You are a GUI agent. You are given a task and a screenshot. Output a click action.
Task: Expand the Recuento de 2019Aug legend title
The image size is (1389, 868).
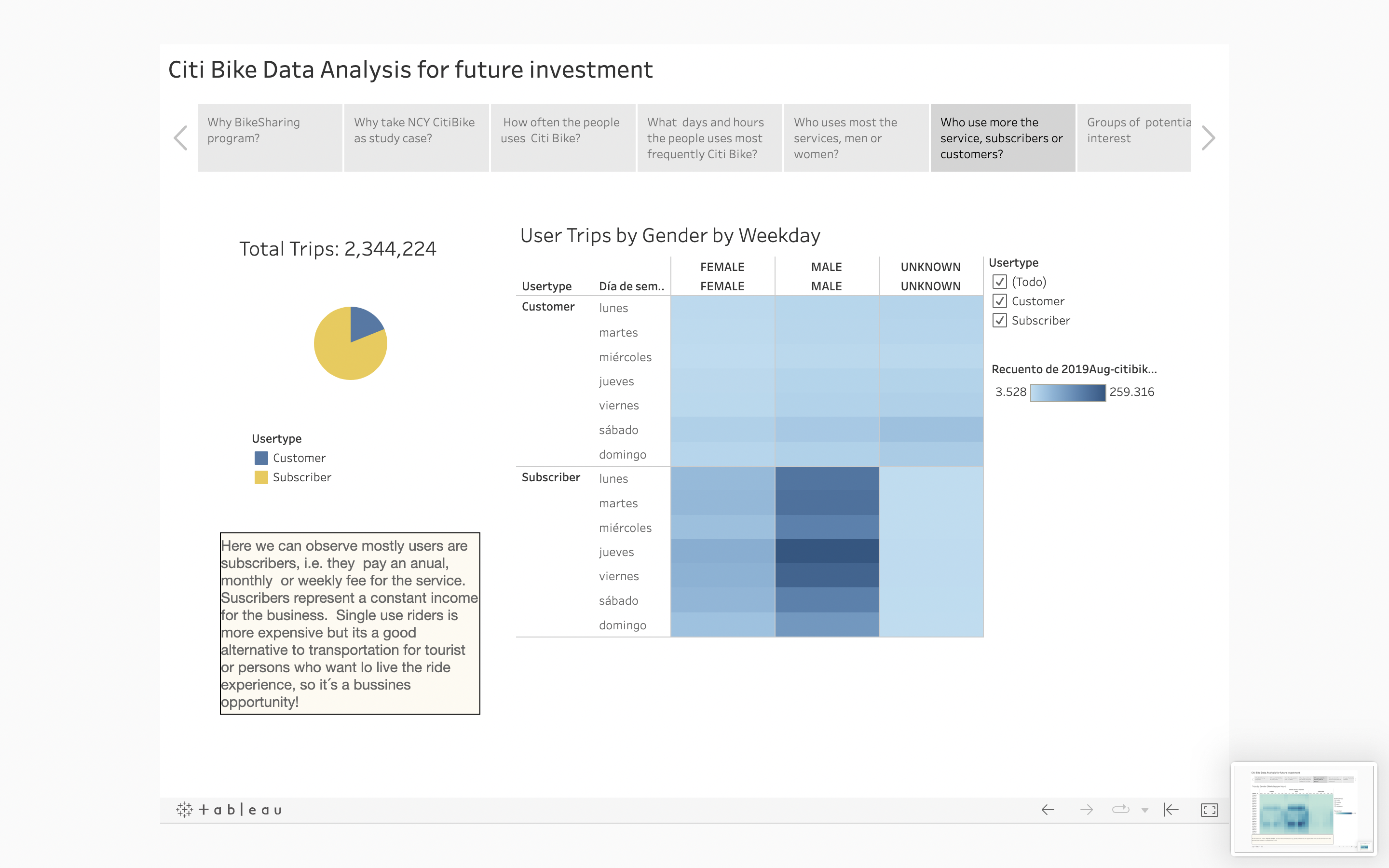(x=1073, y=369)
